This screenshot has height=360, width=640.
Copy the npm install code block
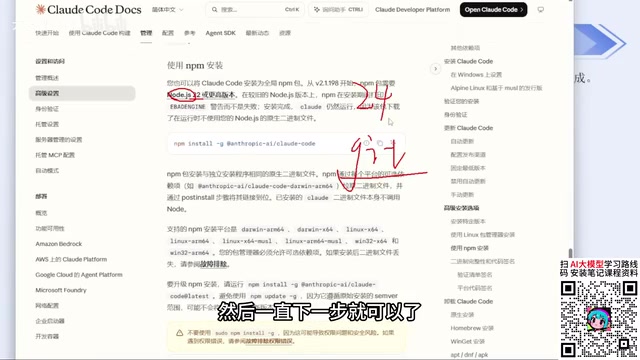[x=380, y=143]
